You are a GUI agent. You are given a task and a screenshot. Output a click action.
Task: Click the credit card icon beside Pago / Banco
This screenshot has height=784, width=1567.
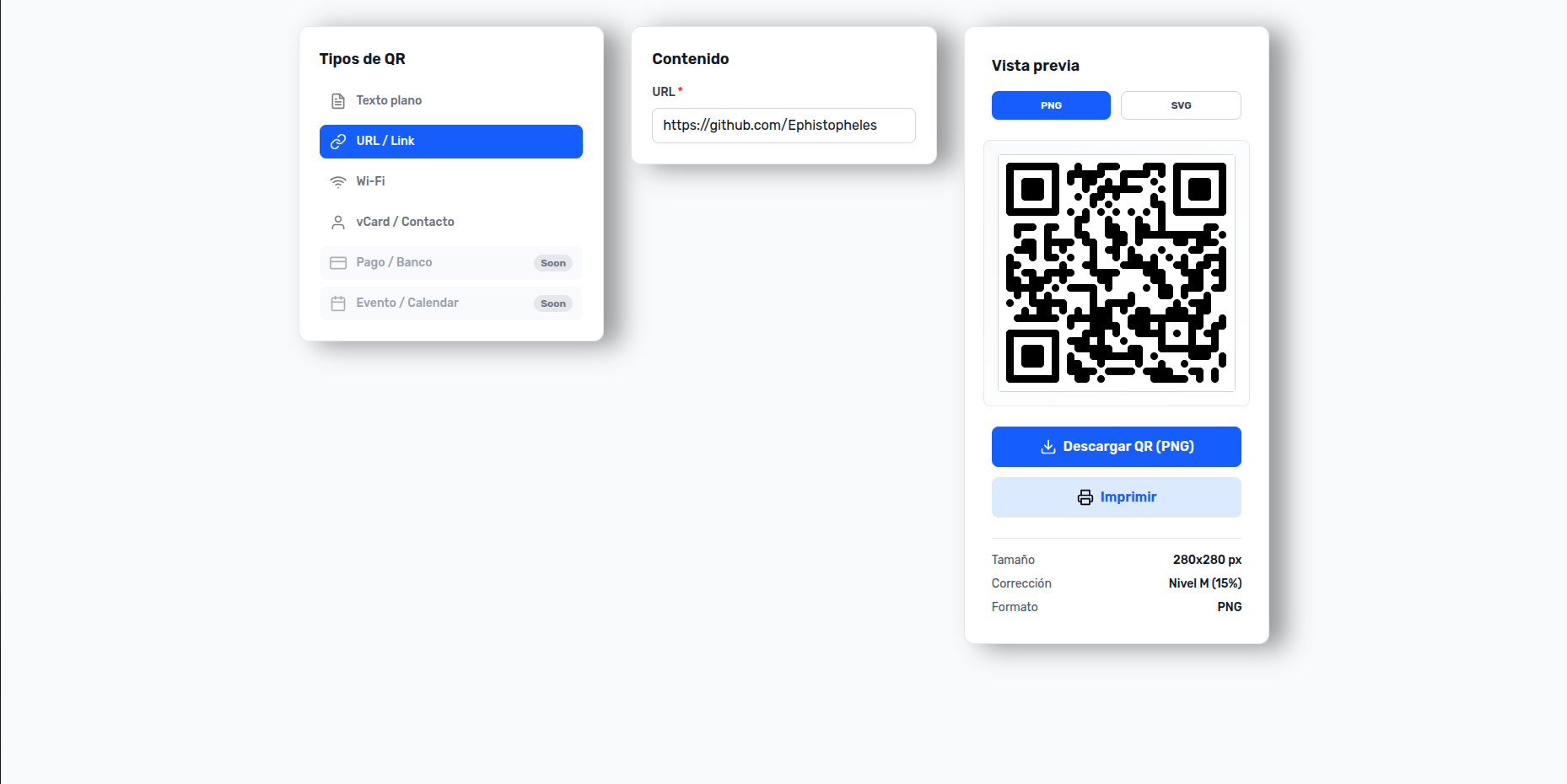(x=338, y=263)
